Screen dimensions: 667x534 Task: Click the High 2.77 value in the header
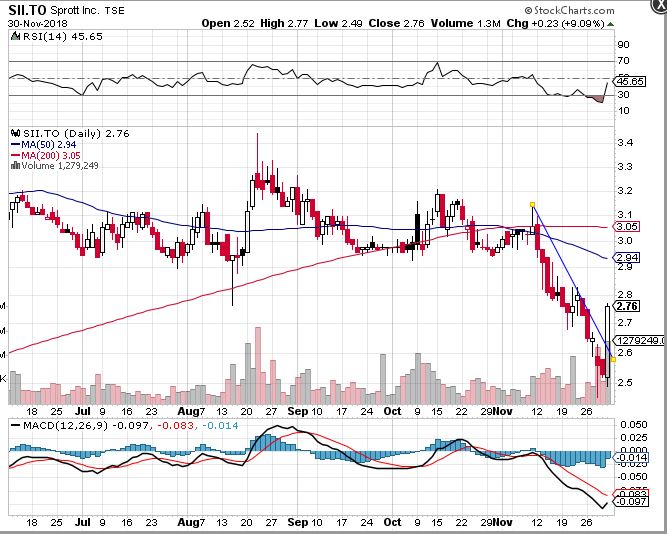point(284,23)
